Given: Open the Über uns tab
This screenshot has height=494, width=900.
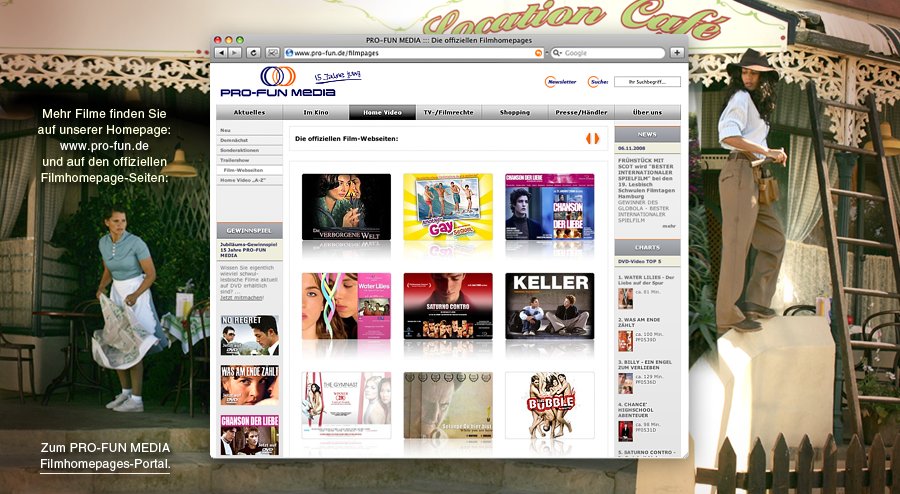Looking at the screenshot, I should click(647, 112).
